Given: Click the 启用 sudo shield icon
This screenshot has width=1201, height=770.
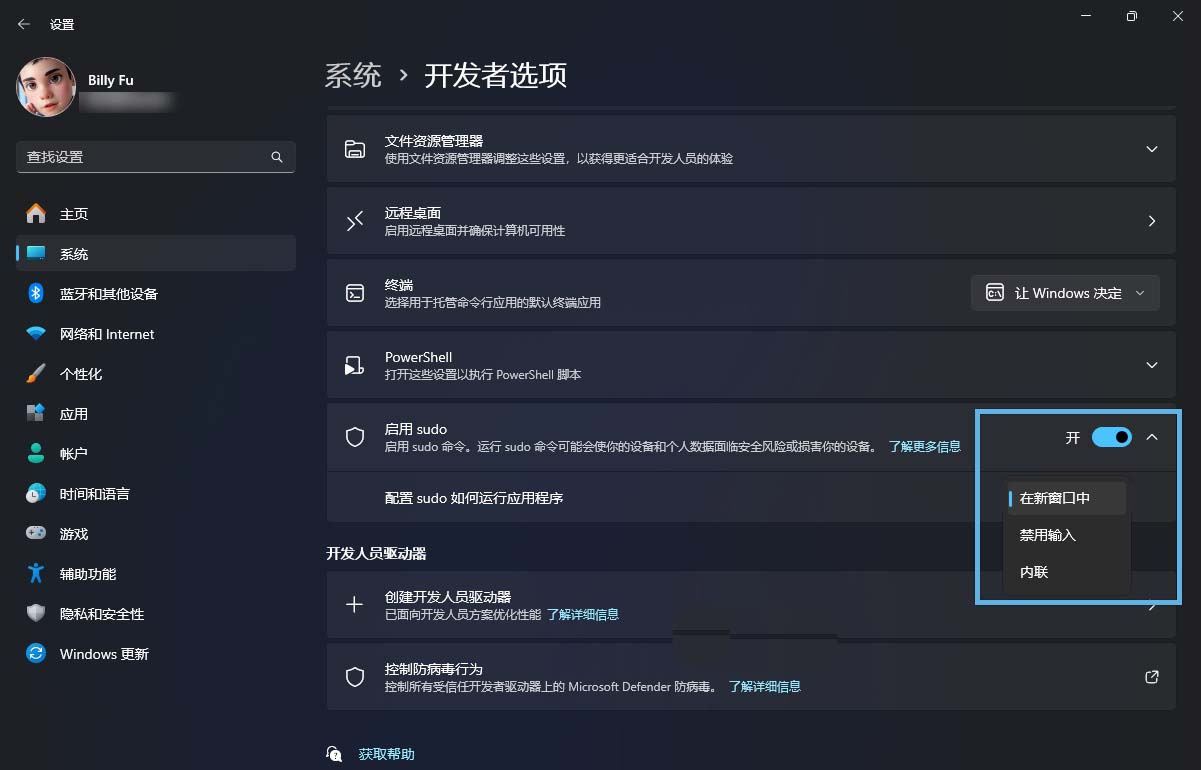Looking at the screenshot, I should click(x=355, y=437).
